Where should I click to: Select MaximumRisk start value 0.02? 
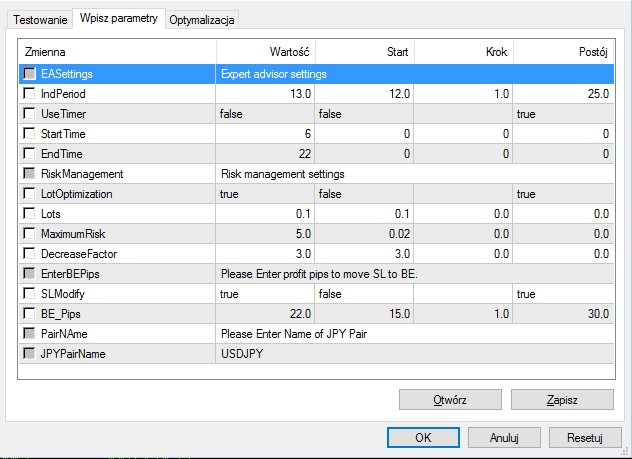(364, 234)
